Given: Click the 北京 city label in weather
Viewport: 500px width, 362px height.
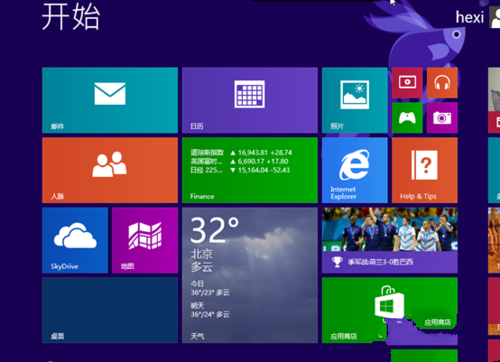Looking at the screenshot, I should tap(201, 254).
